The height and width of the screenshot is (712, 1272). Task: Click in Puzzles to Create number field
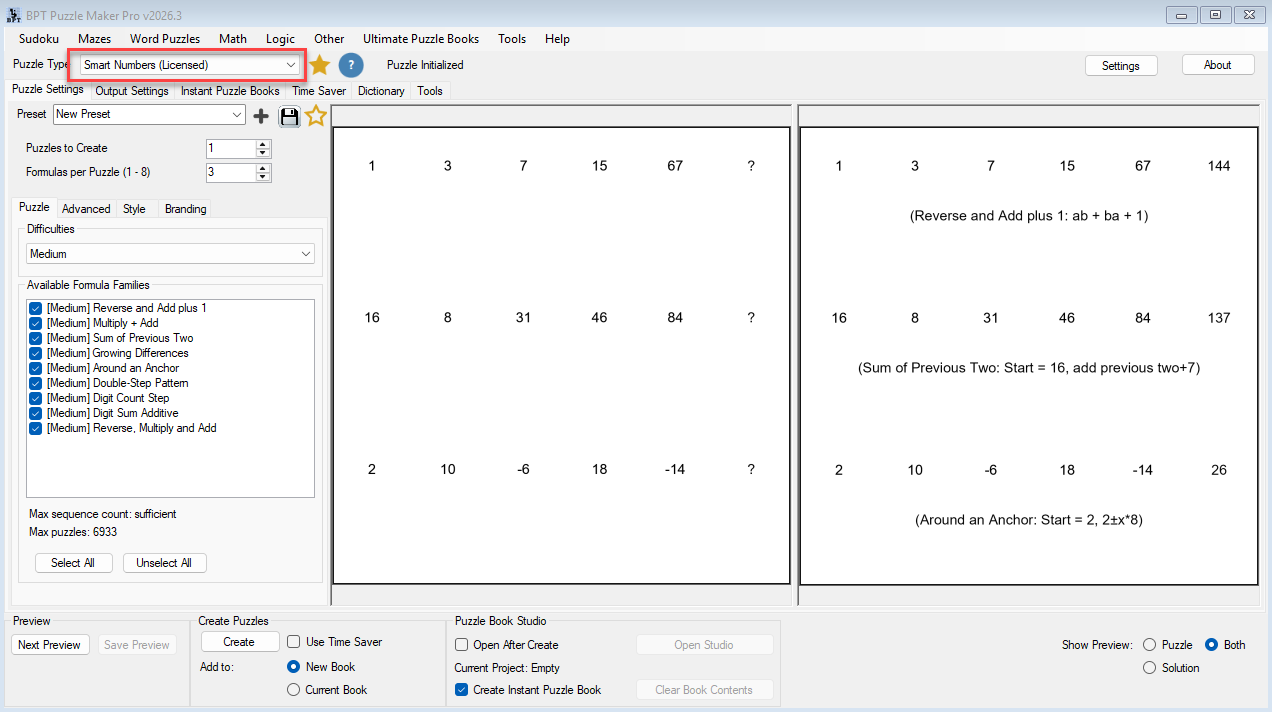231,148
